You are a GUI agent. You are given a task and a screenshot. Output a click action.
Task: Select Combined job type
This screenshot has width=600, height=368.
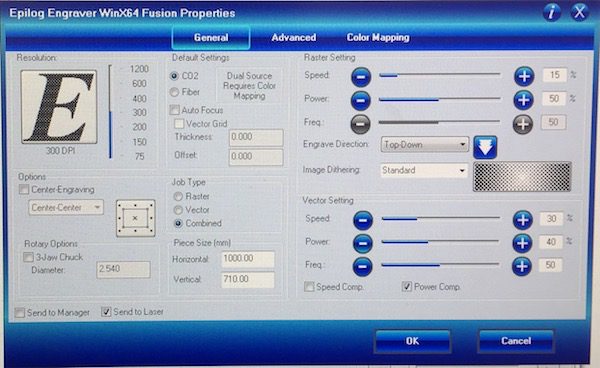click(x=178, y=223)
